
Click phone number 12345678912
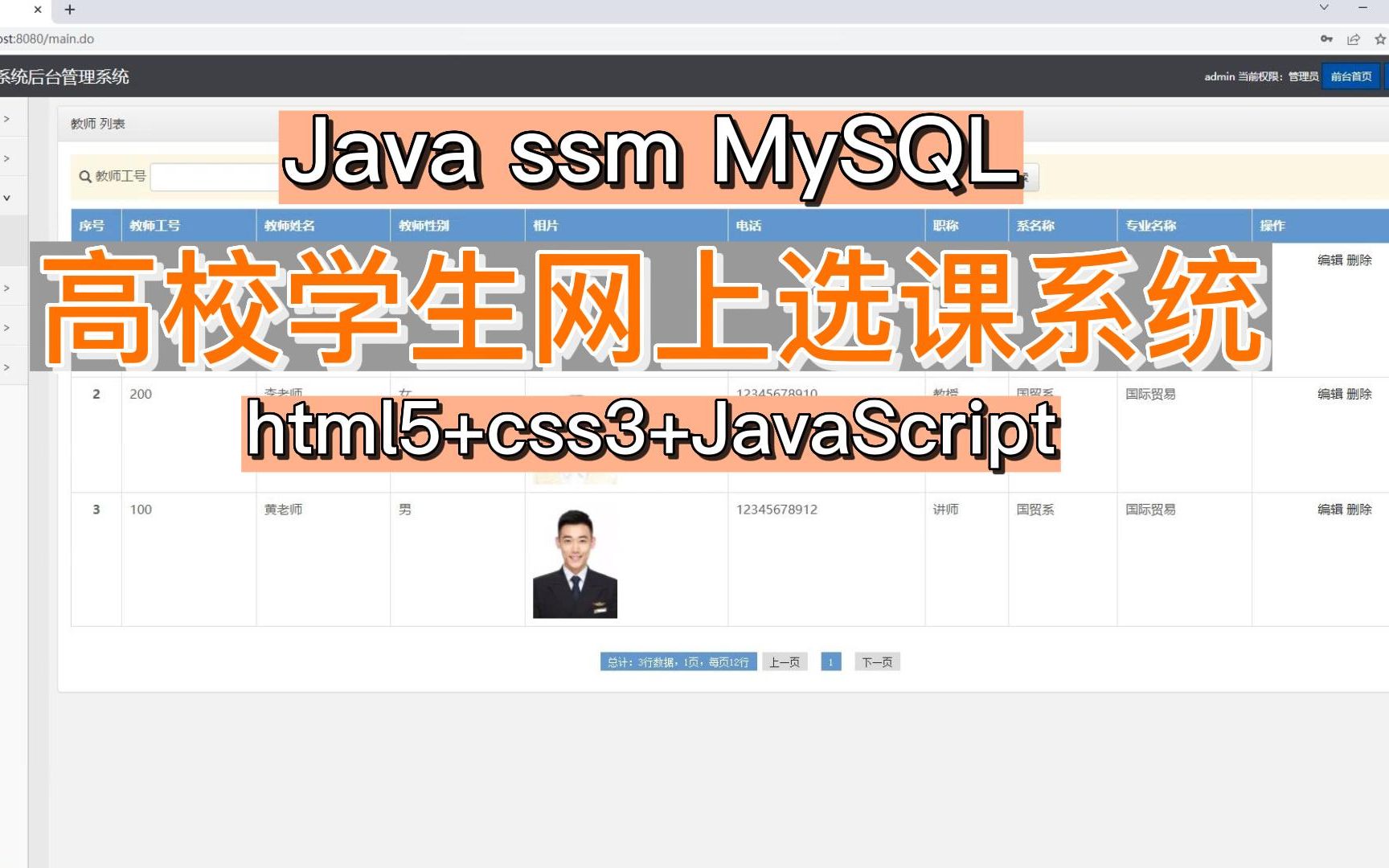click(776, 510)
